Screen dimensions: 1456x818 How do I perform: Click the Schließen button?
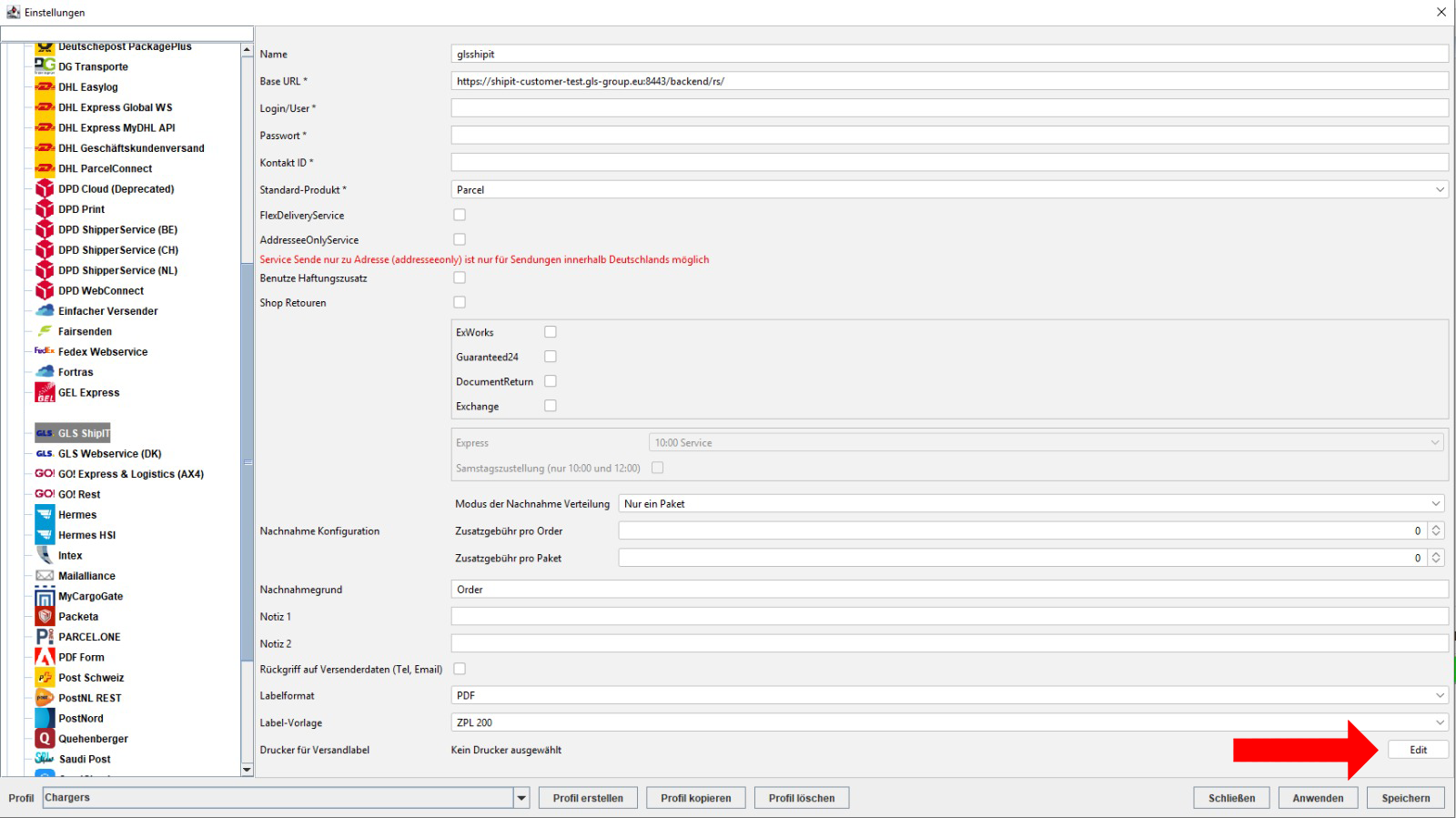1232,798
